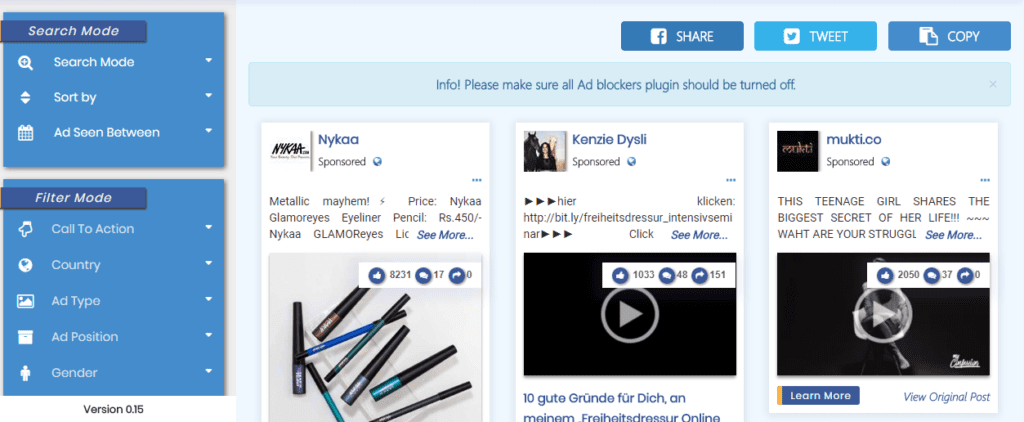The width and height of the screenshot is (1024, 422).
Task: Open the three-dots menu on Kenzie Dysli card
Action: (730, 180)
